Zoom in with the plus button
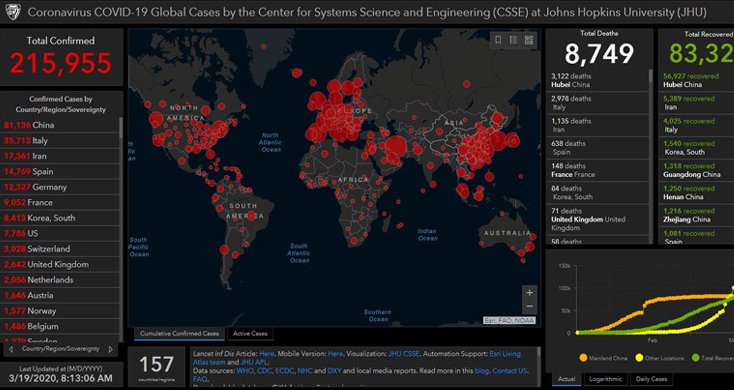This screenshot has height=390, width=734. click(529, 293)
